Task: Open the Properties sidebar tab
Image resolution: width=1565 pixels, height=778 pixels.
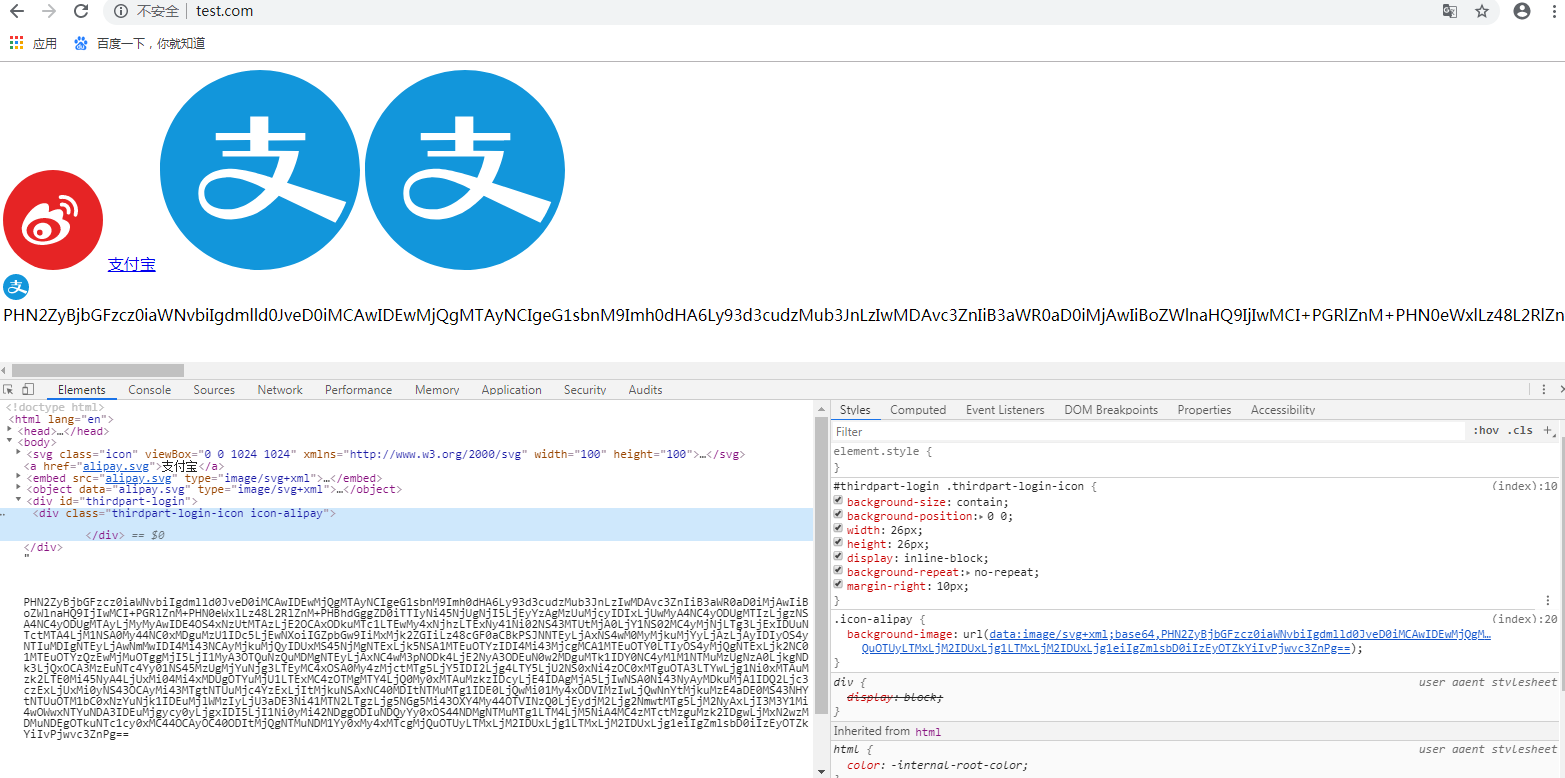Action: 1204,410
